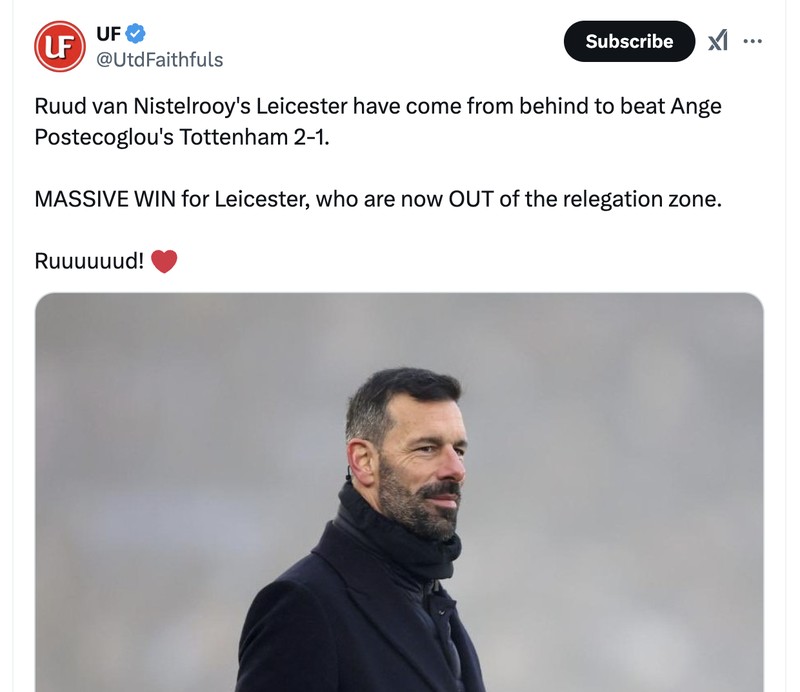Click 'Ruuuuuud!' at the end of the tweet
This screenshot has height=692, width=800.
[85, 259]
